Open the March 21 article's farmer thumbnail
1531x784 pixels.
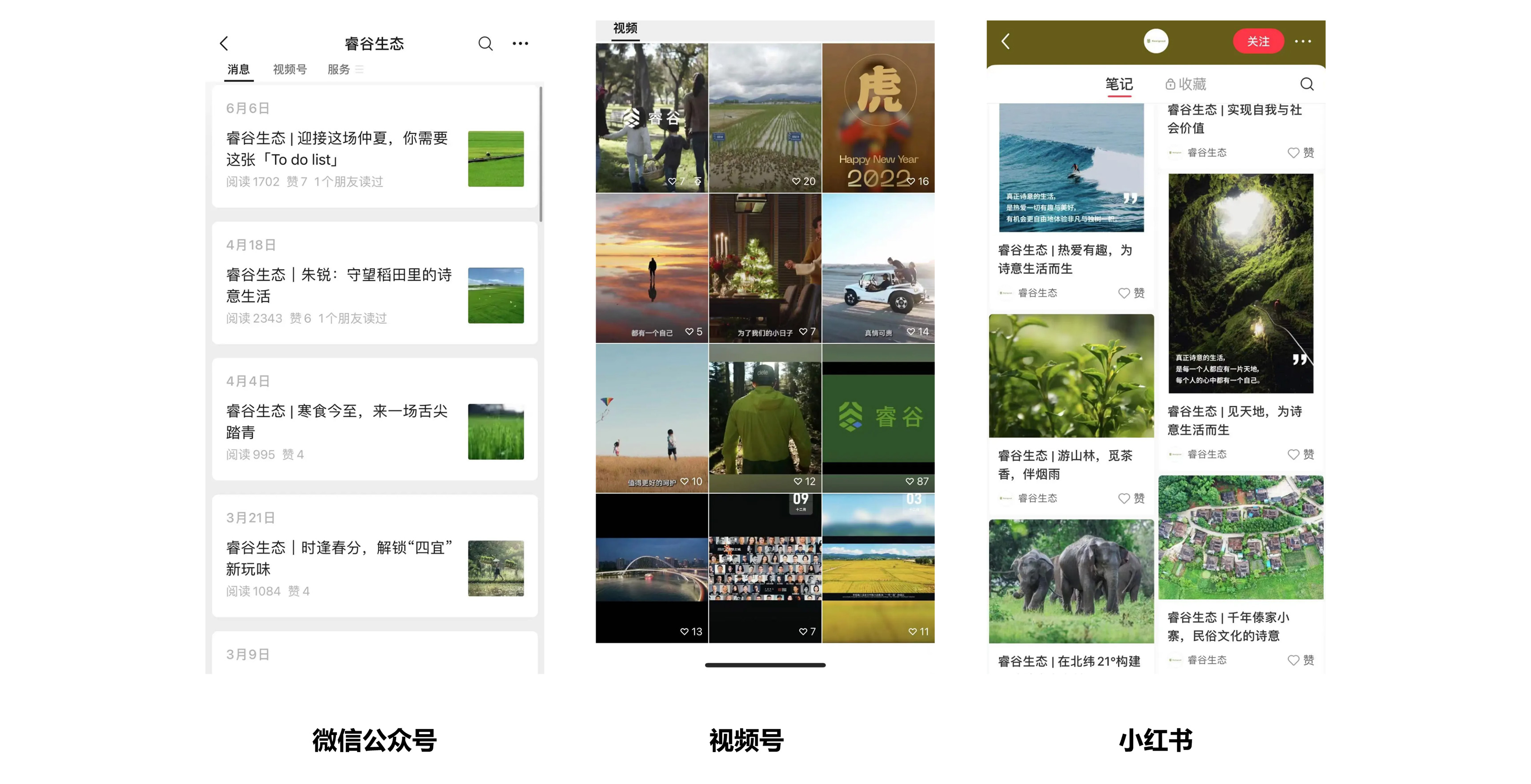tap(496, 568)
